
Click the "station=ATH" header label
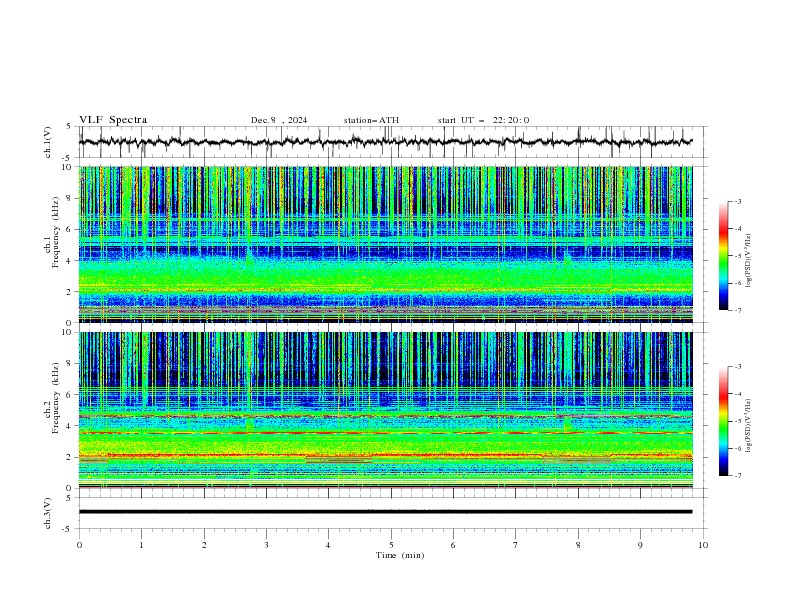(x=371, y=120)
